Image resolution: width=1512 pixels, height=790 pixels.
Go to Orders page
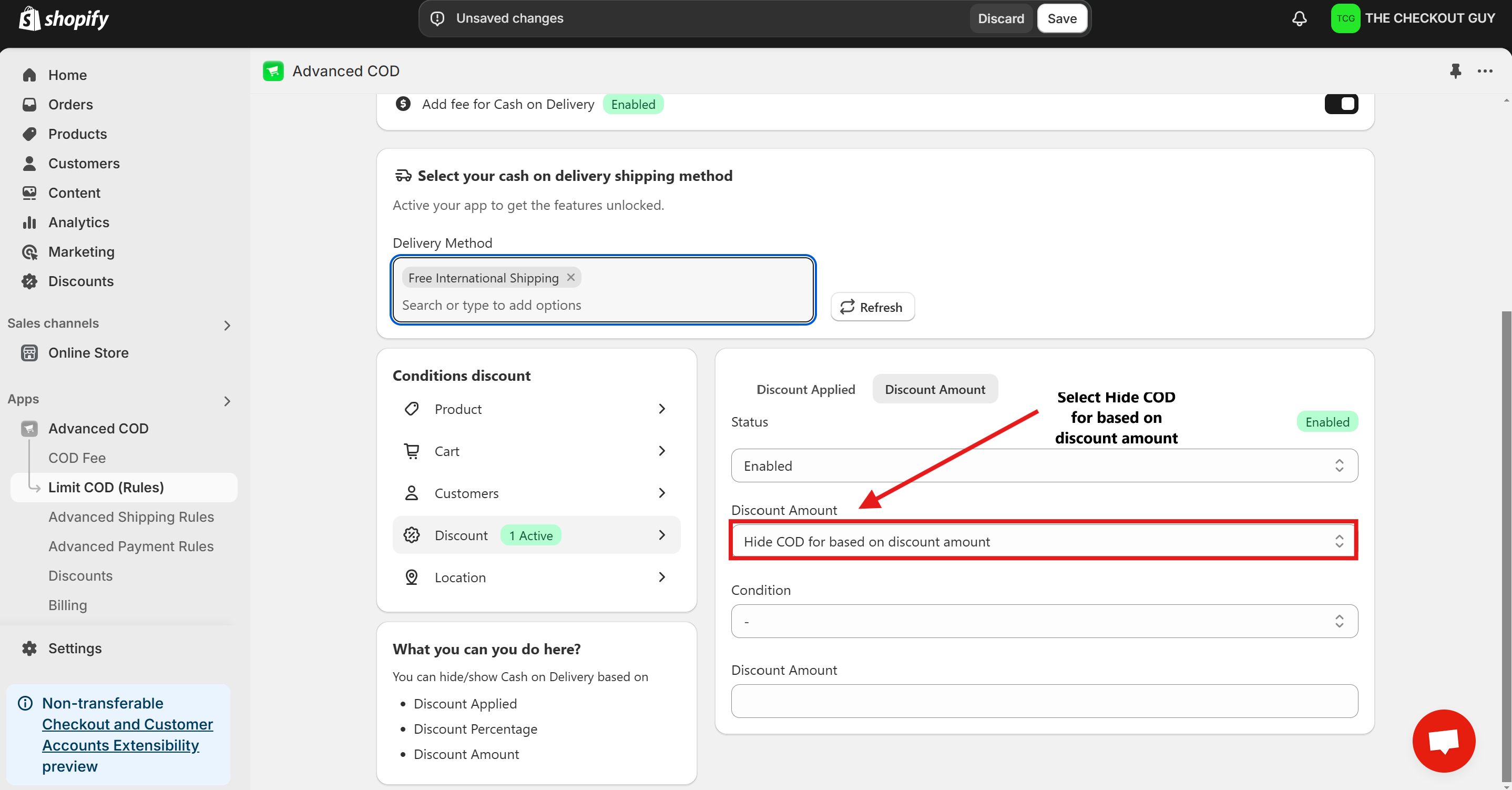[70, 105]
